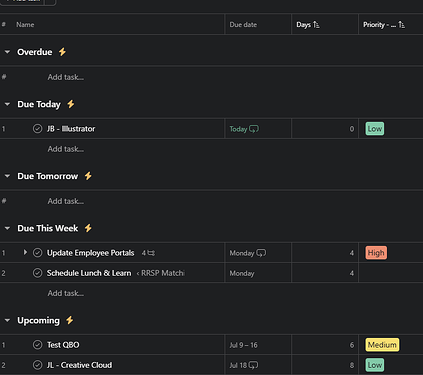
Task: Click the High priority tag
Action: click(376, 253)
